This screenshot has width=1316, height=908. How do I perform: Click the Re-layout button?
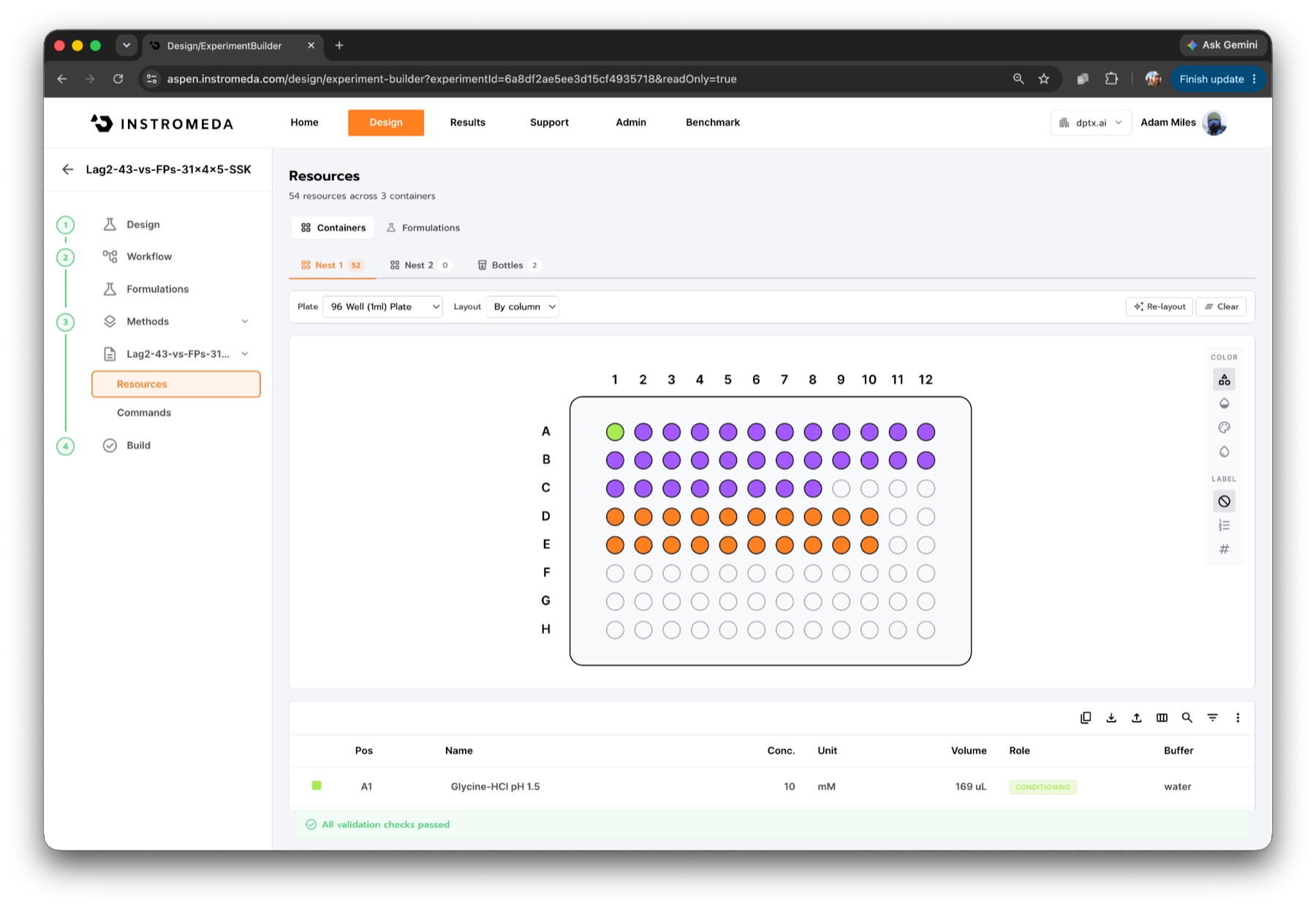point(1160,306)
